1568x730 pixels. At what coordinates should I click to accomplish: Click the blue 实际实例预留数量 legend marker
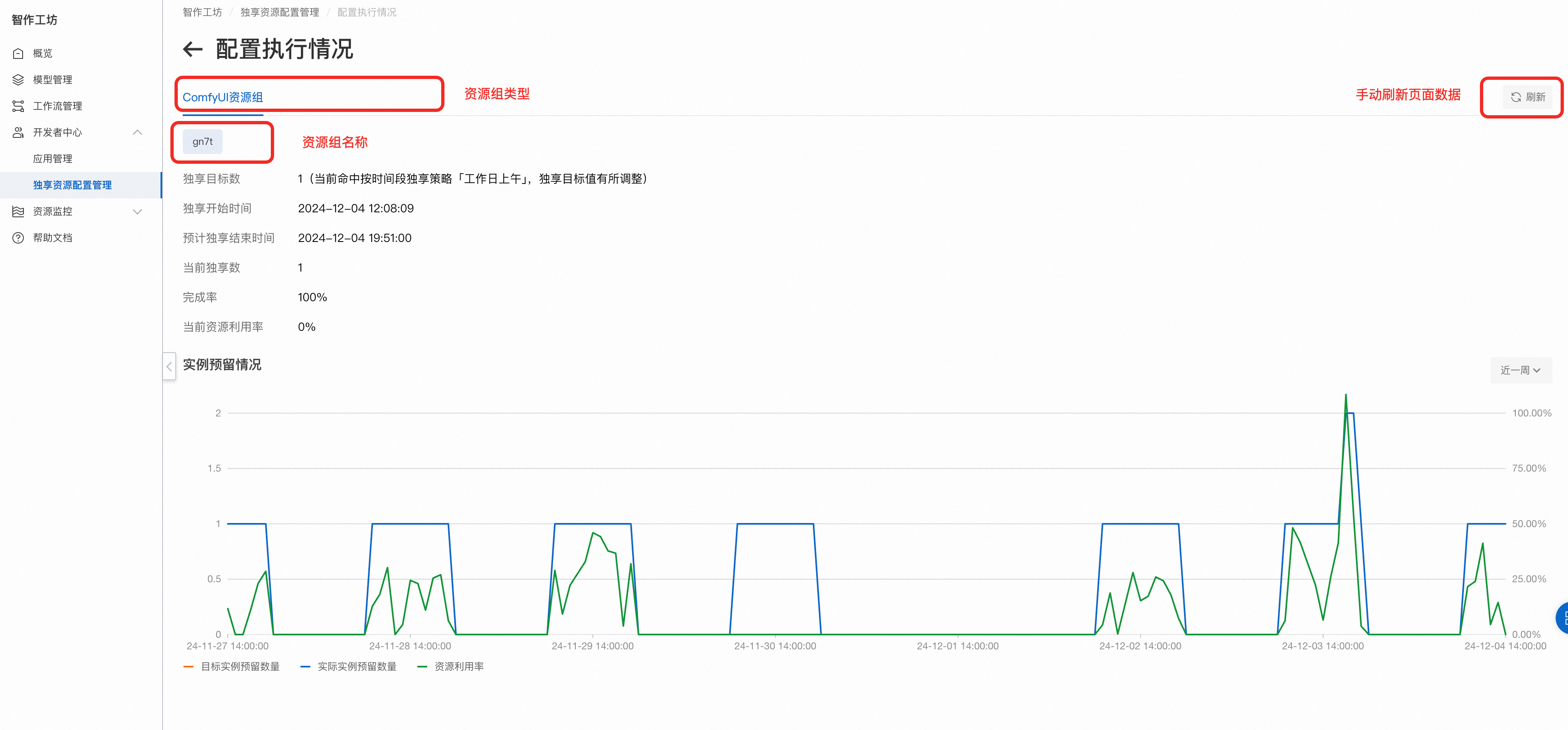point(305,667)
